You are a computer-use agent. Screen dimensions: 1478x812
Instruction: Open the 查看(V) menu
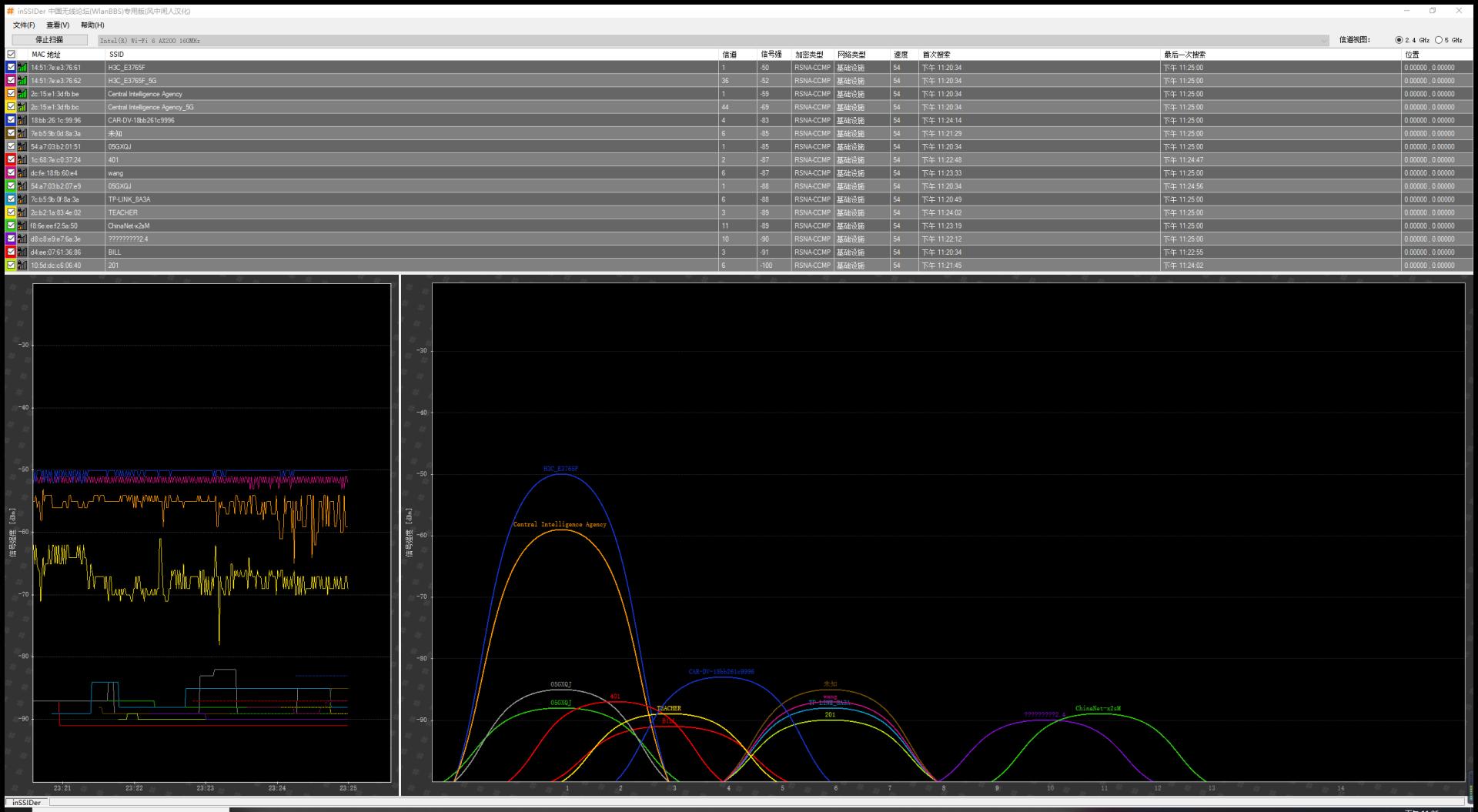coord(58,25)
